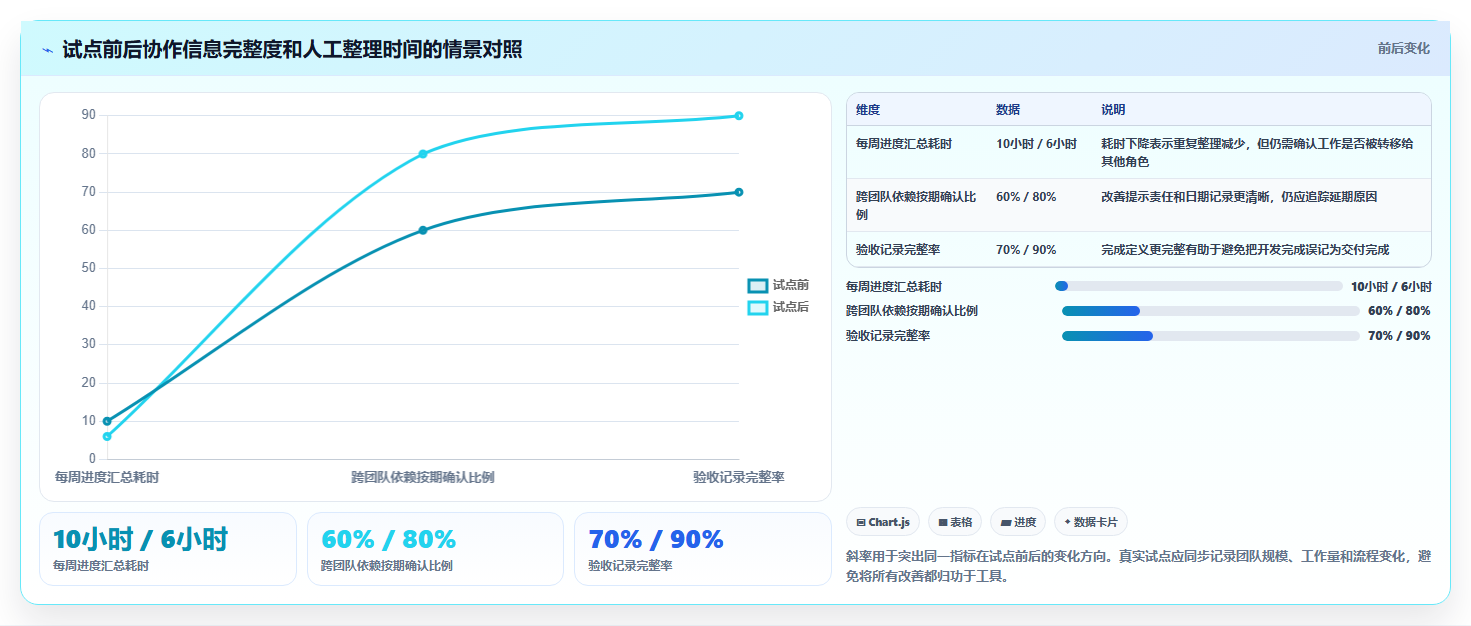Click the 试点前 data point at 70
Screen dimensions: 1471x626
point(739,192)
